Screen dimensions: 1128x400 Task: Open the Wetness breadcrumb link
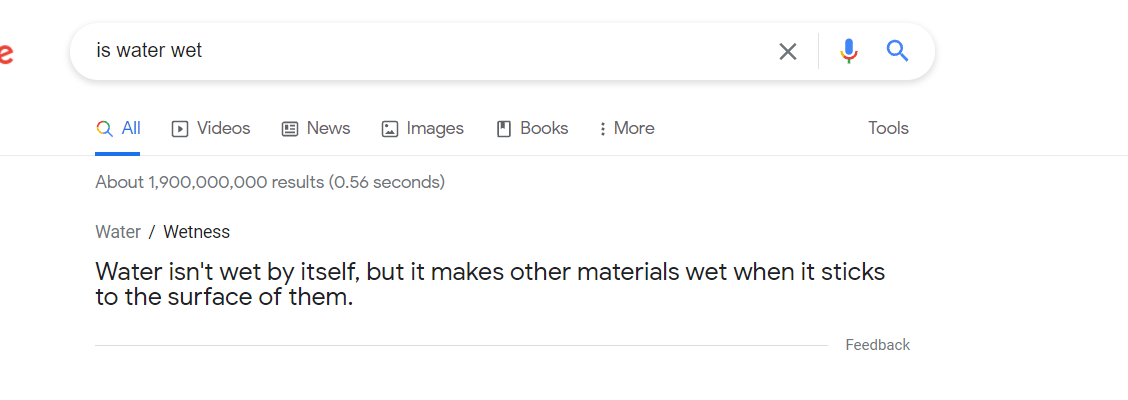pyautogui.click(x=196, y=232)
